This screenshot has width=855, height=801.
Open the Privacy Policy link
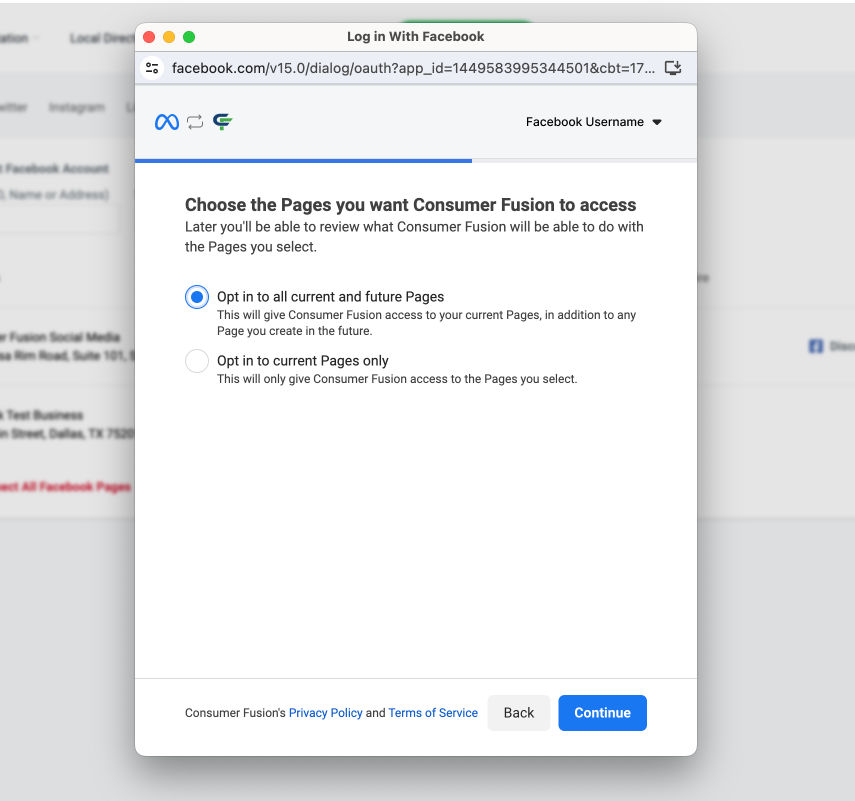coord(326,713)
